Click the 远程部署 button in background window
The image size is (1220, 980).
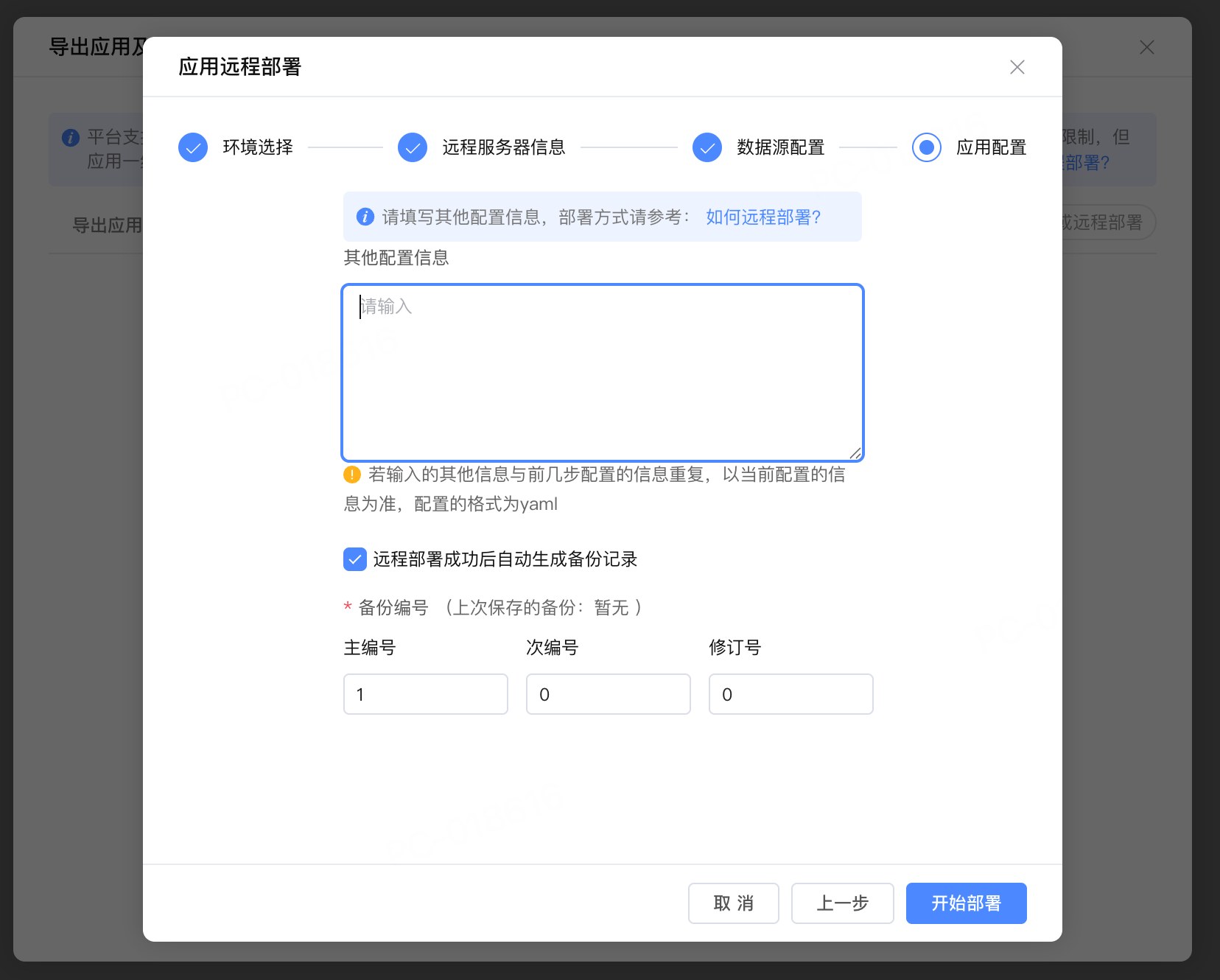[1108, 222]
